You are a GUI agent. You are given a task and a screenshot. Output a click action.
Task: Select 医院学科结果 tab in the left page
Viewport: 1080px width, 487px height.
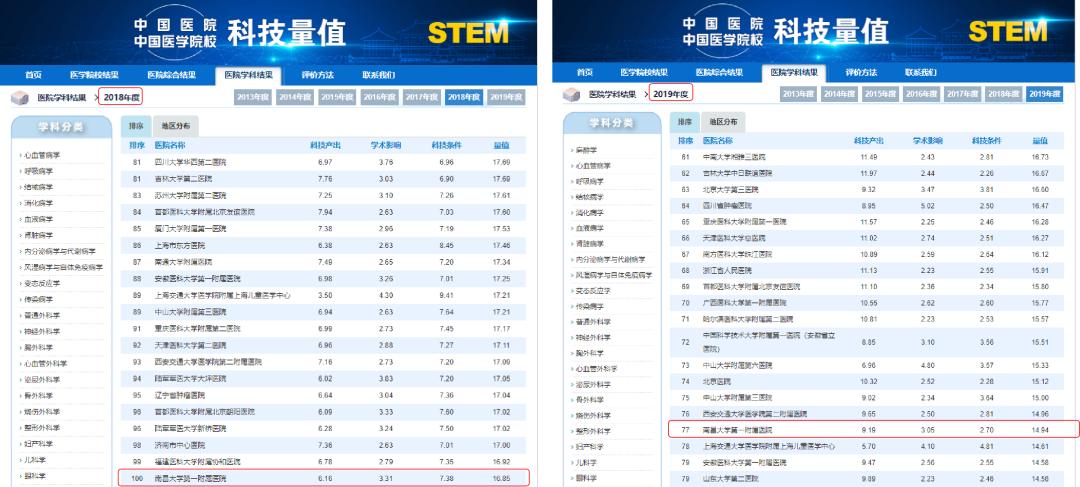click(249, 75)
